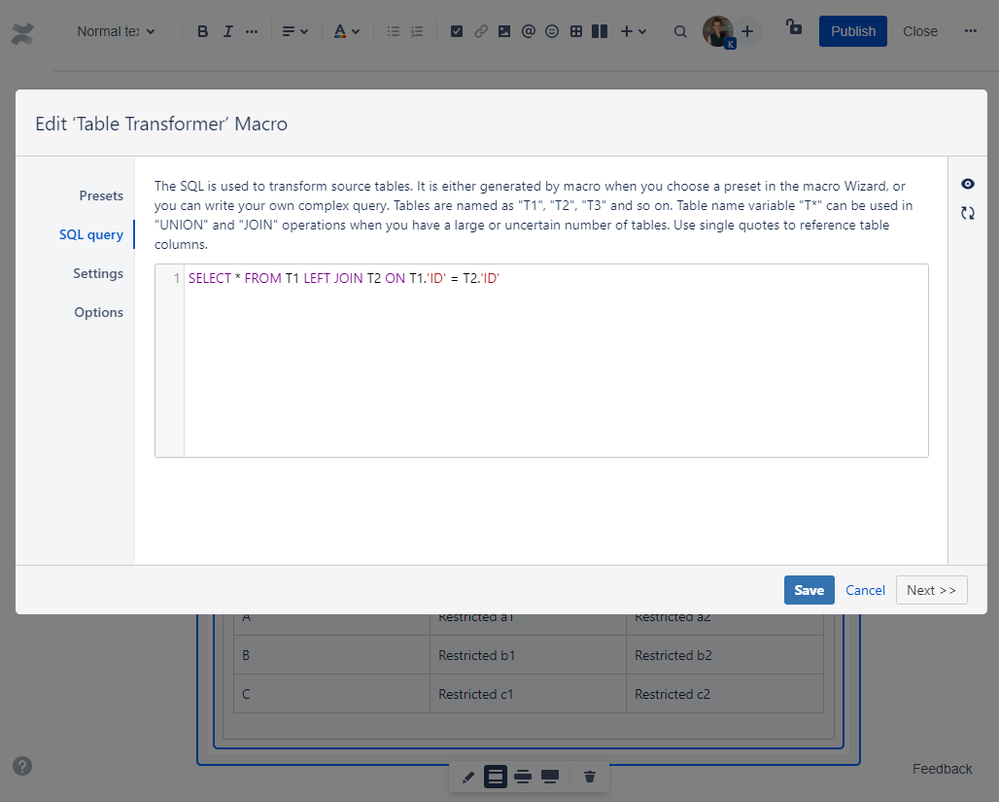This screenshot has height=802, width=999.
Task: Click the 'Restricted c1' table cell
Action: click(528, 694)
